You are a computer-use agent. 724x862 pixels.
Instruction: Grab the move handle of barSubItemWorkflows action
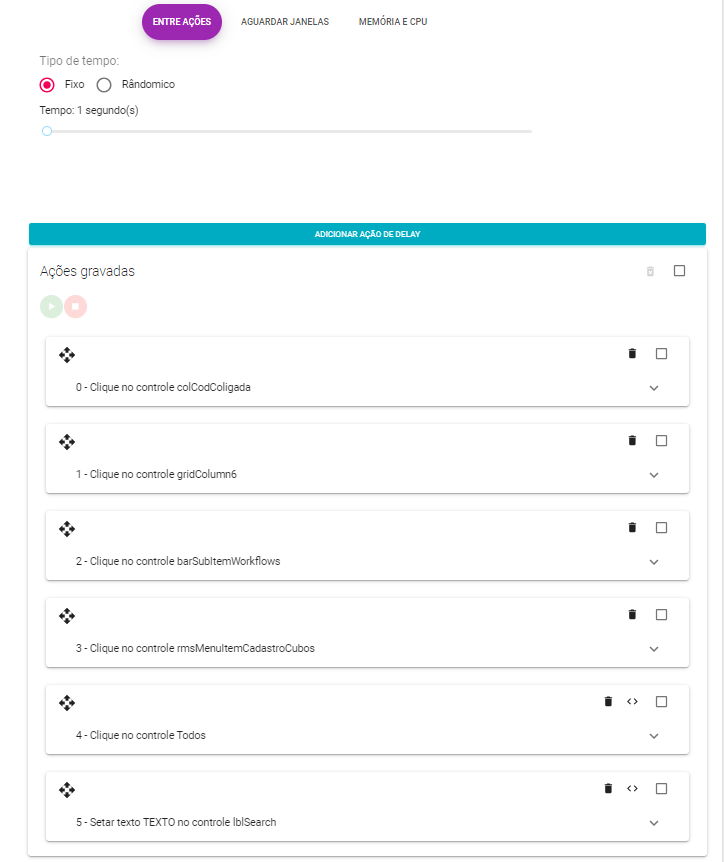pyautogui.click(x=67, y=529)
